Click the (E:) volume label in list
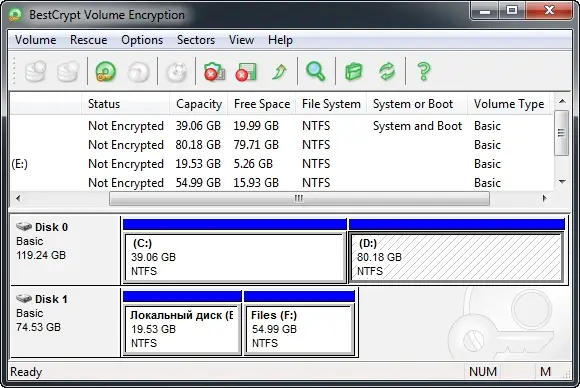This screenshot has height=388, width=580. click(x=20, y=164)
